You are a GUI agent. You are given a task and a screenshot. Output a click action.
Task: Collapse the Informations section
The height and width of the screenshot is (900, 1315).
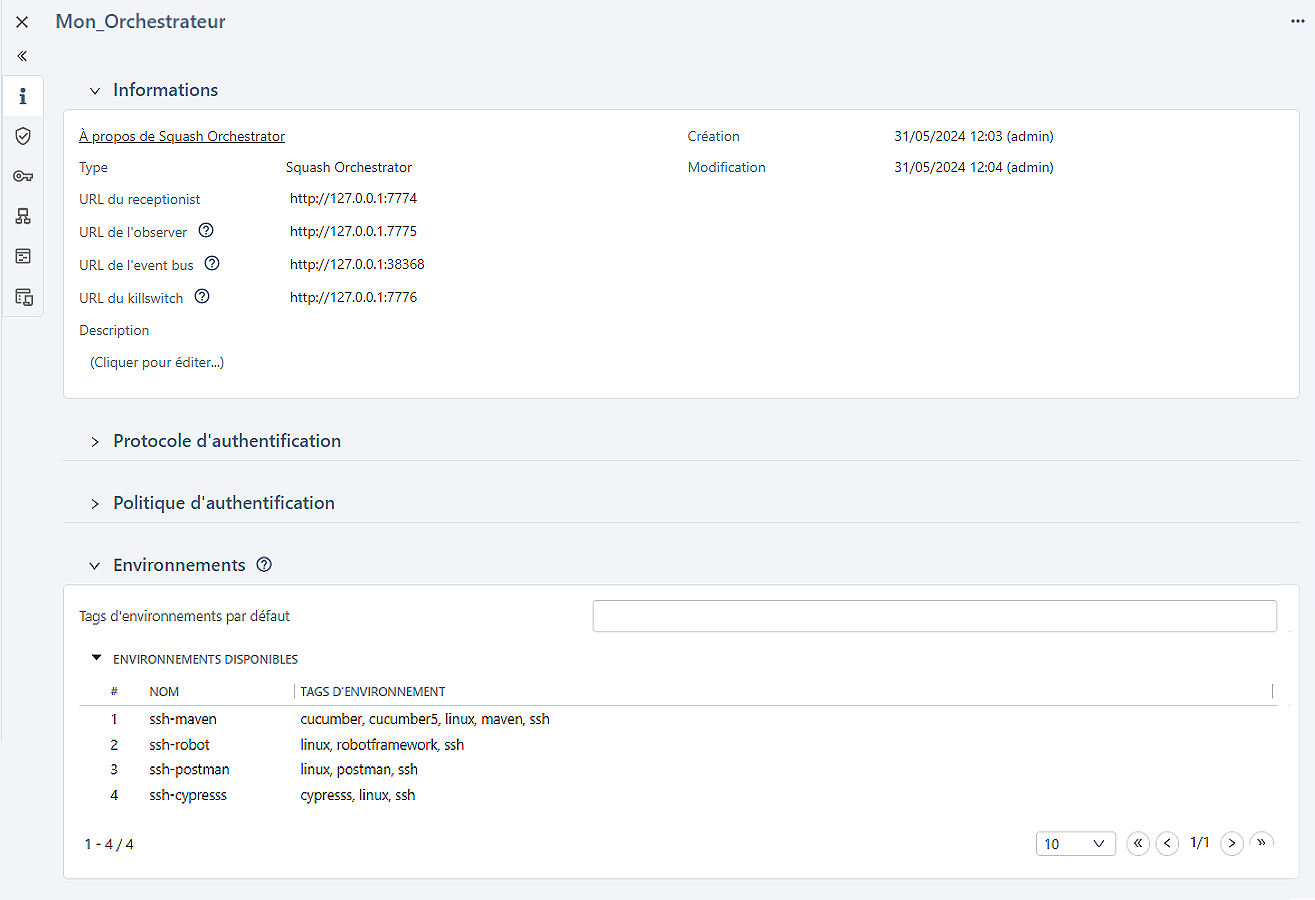(x=95, y=91)
